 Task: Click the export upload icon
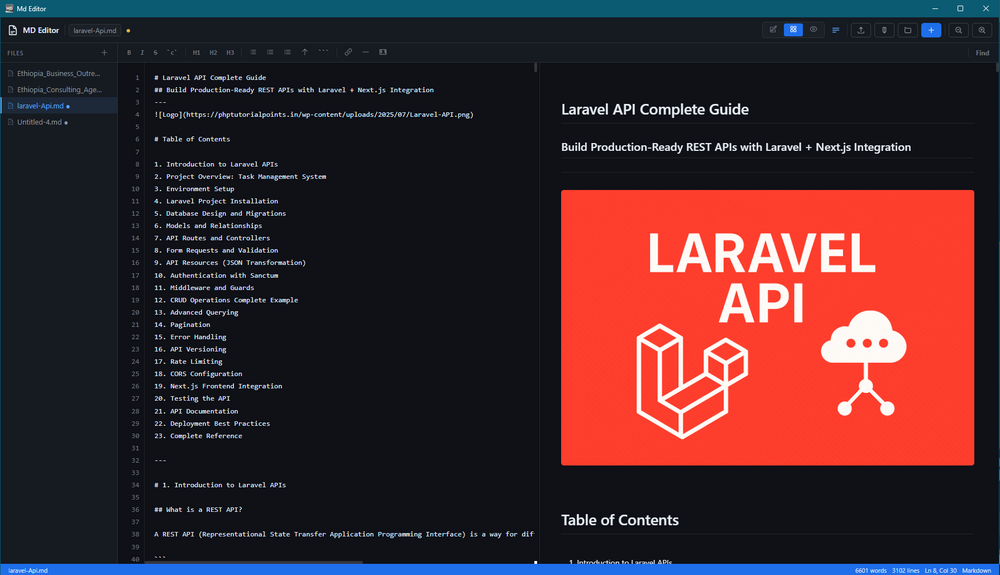861,30
